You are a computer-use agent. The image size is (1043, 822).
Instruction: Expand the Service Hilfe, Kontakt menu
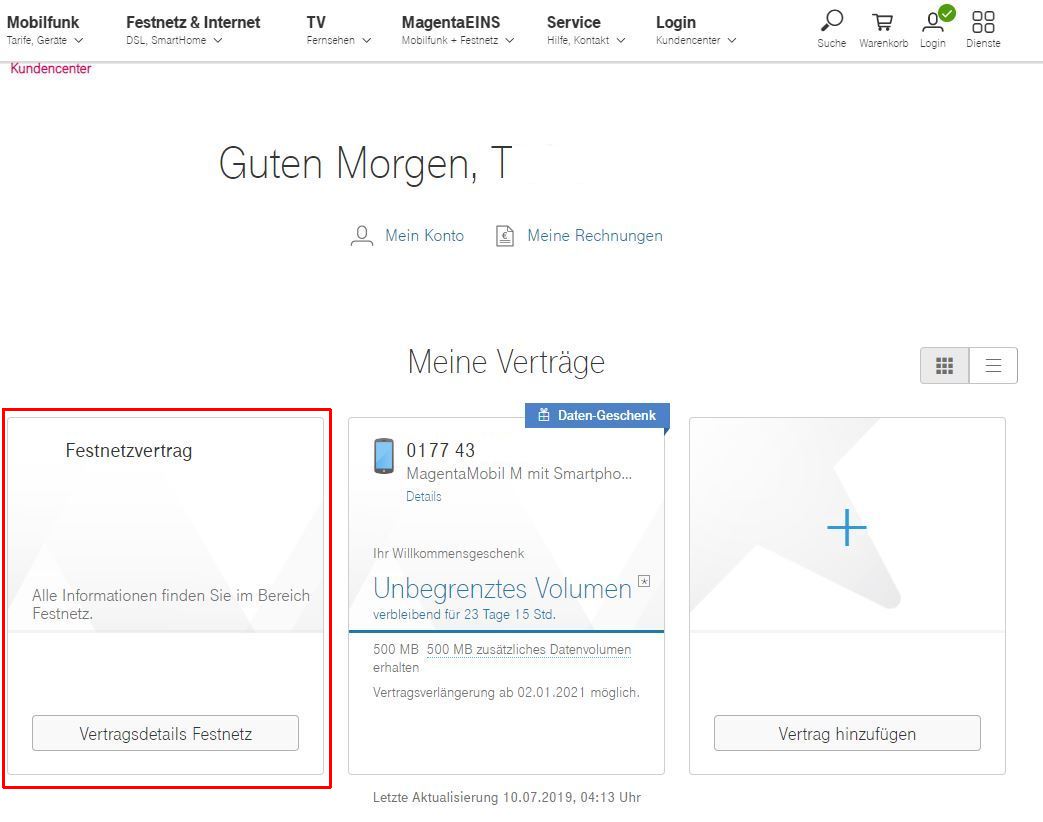pyautogui.click(x=586, y=30)
